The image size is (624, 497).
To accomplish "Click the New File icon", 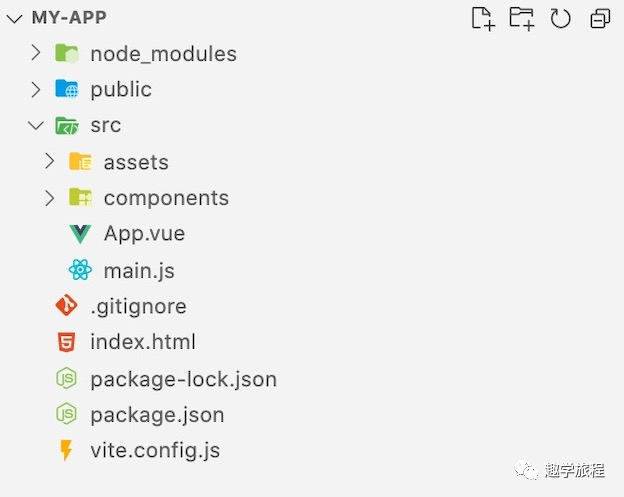I will (x=483, y=18).
